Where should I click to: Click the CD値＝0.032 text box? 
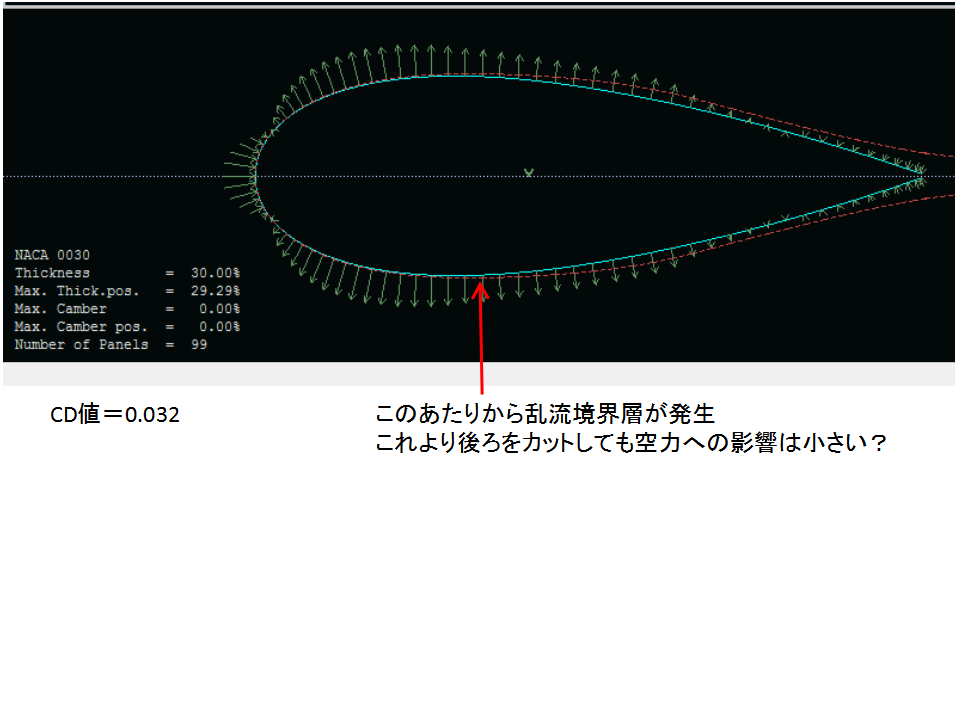tap(115, 415)
